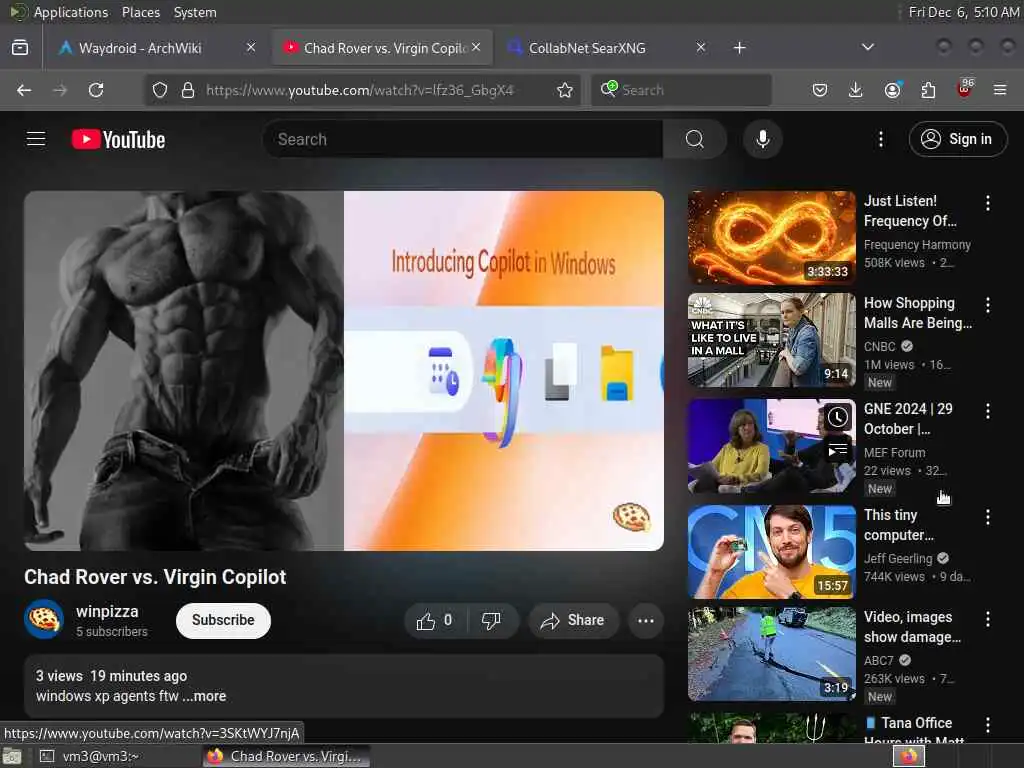
Task: Dislike the video with thumbs down
Action: point(491,620)
